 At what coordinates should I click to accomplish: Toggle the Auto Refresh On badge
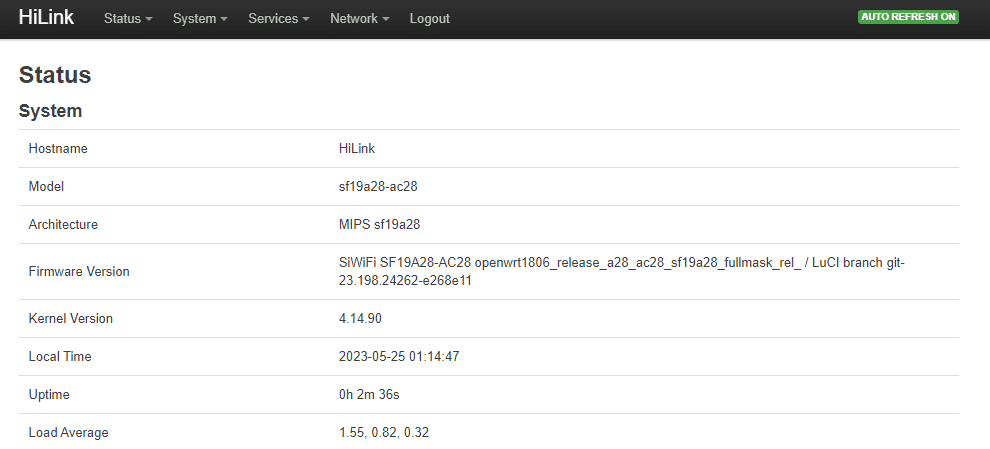[908, 17]
